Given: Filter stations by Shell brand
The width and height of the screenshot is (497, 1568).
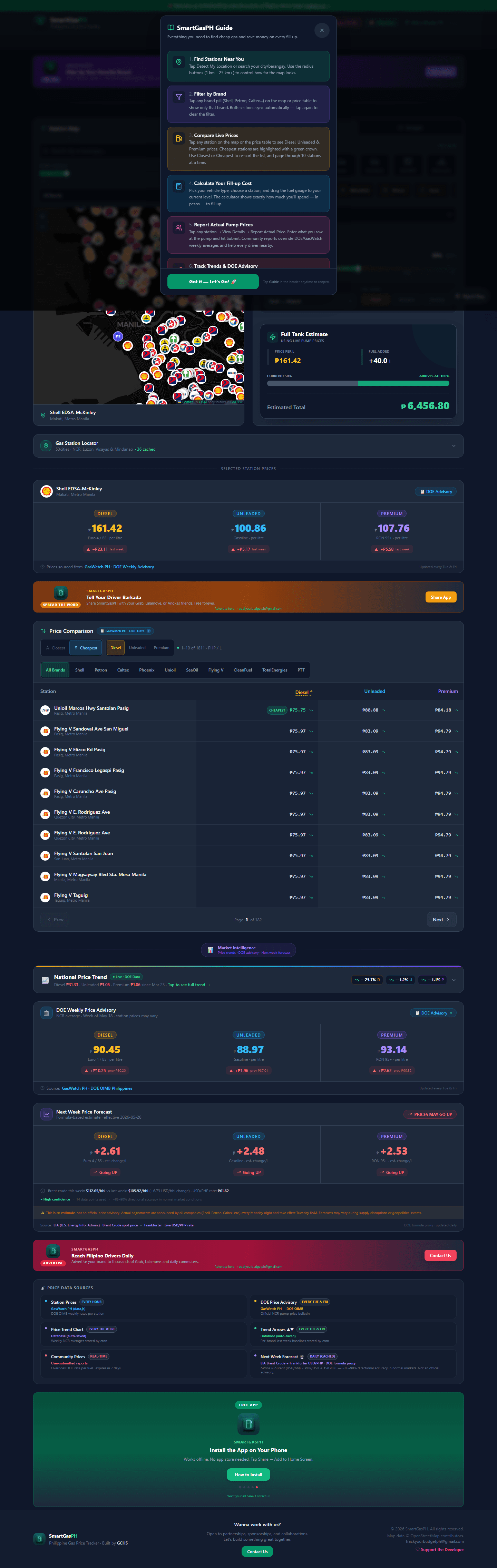Looking at the screenshot, I should (80, 670).
